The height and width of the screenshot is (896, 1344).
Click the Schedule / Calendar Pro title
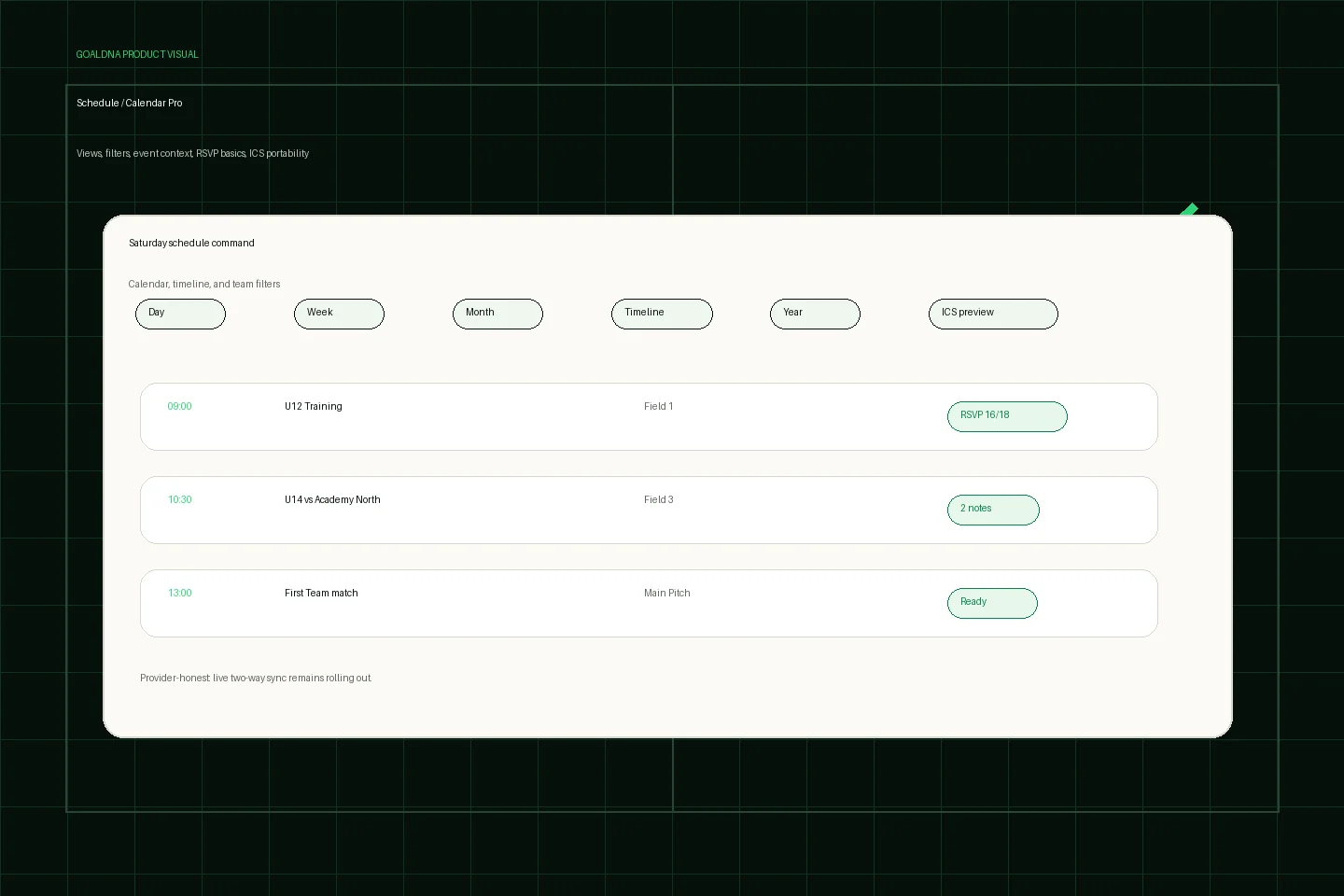(x=130, y=103)
